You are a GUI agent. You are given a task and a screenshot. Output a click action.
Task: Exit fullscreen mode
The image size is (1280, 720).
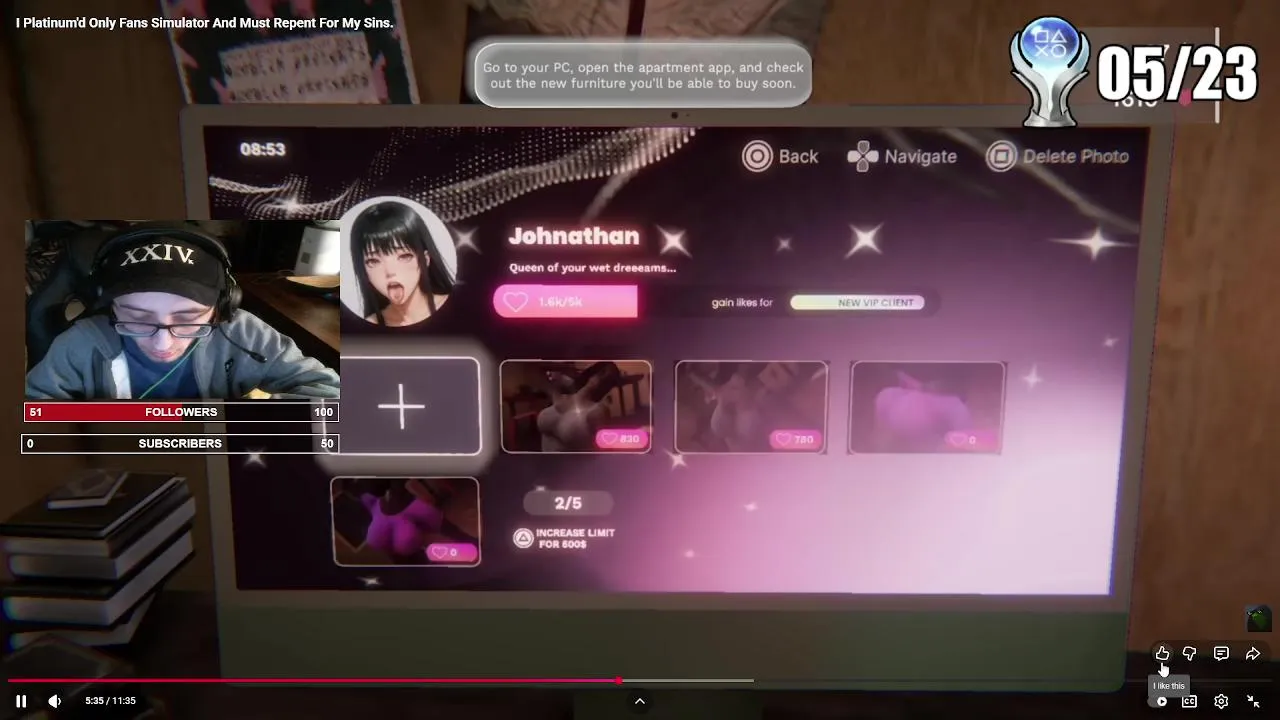(1253, 701)
